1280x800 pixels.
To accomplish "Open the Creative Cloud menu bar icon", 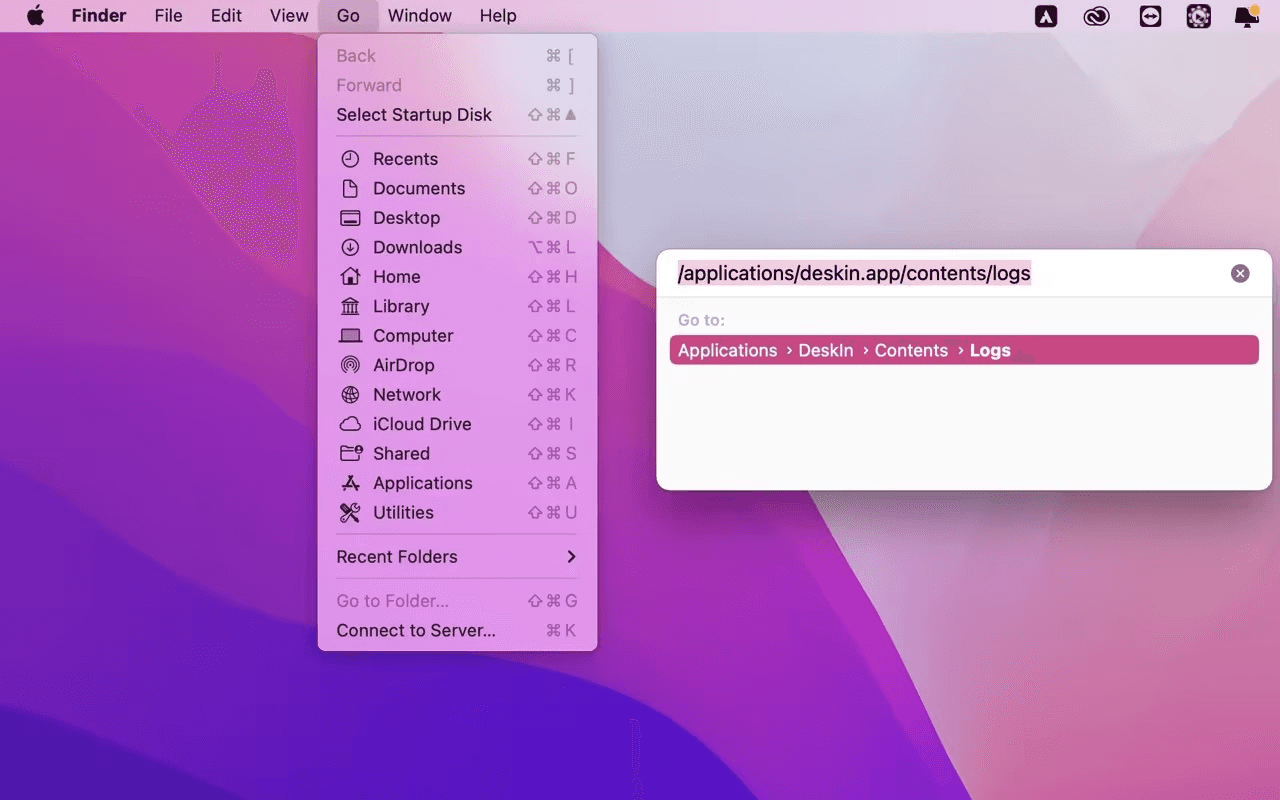I will click(1097, 16).
